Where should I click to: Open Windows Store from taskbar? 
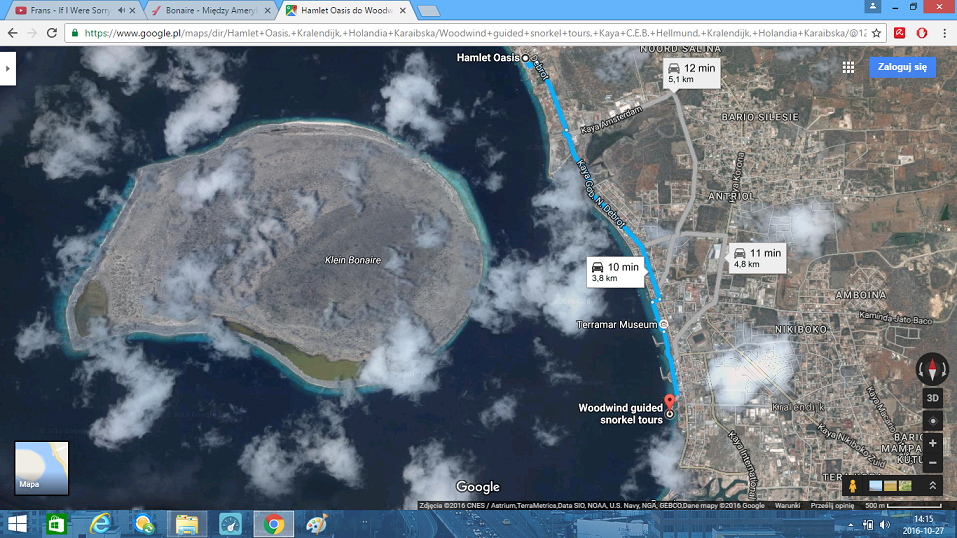coord(56,524)
